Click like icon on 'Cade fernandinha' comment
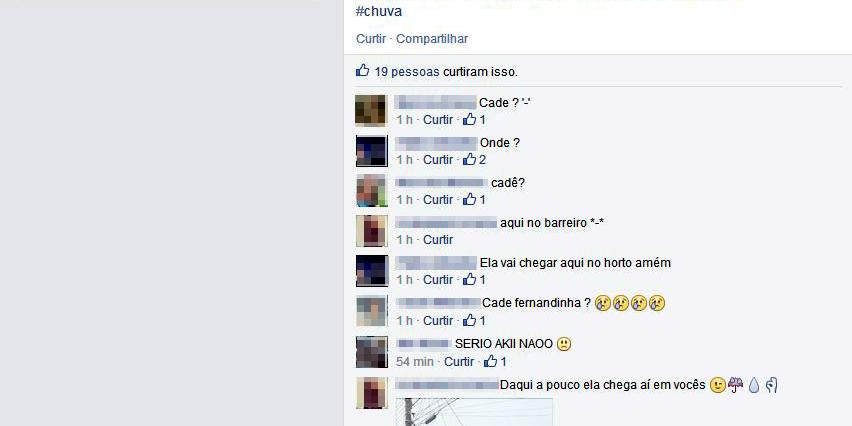This screenshot has width=852, height=426. [x=469, y=320]
